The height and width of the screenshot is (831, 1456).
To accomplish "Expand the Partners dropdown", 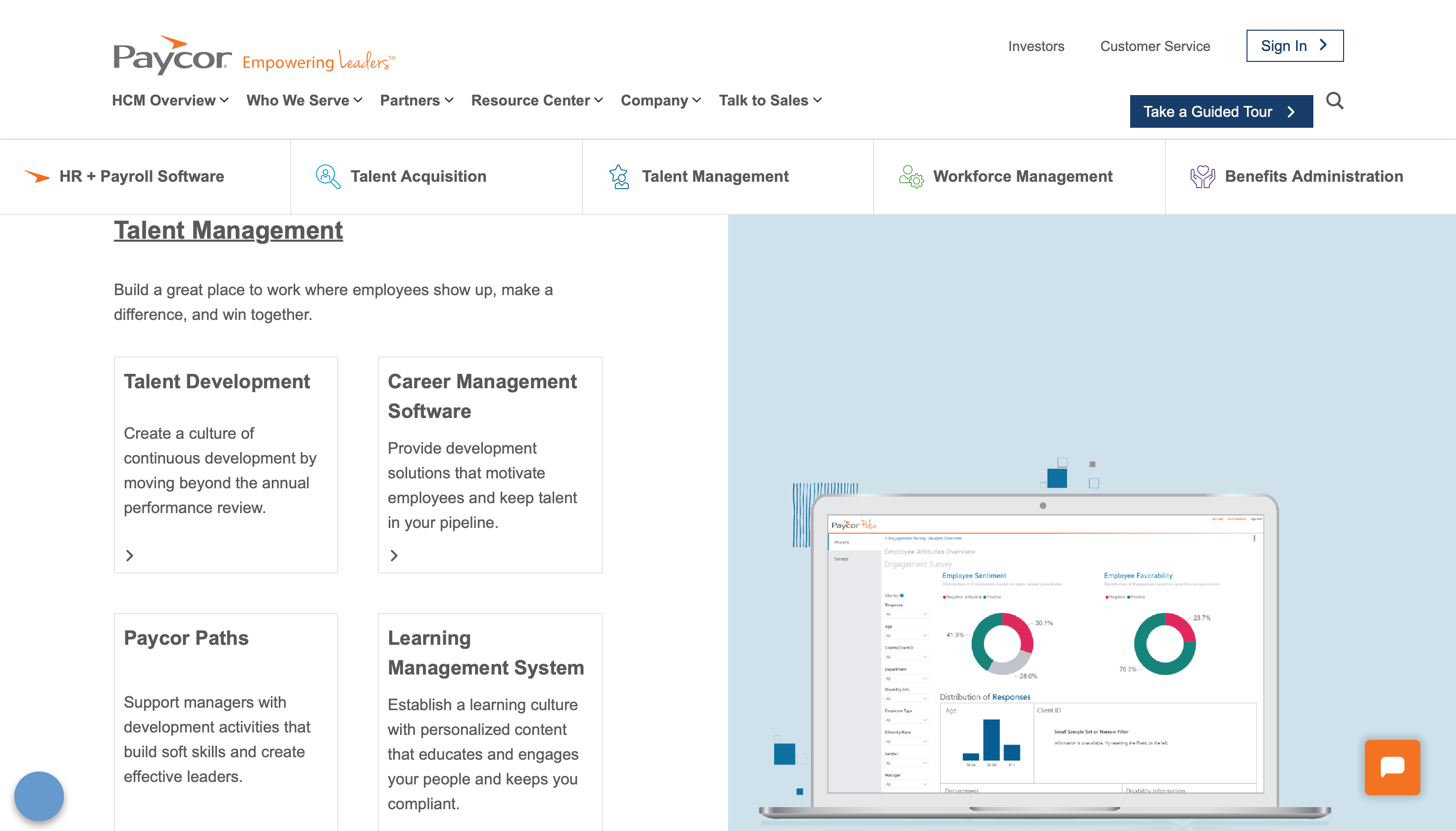I will (x=416, y=101).
